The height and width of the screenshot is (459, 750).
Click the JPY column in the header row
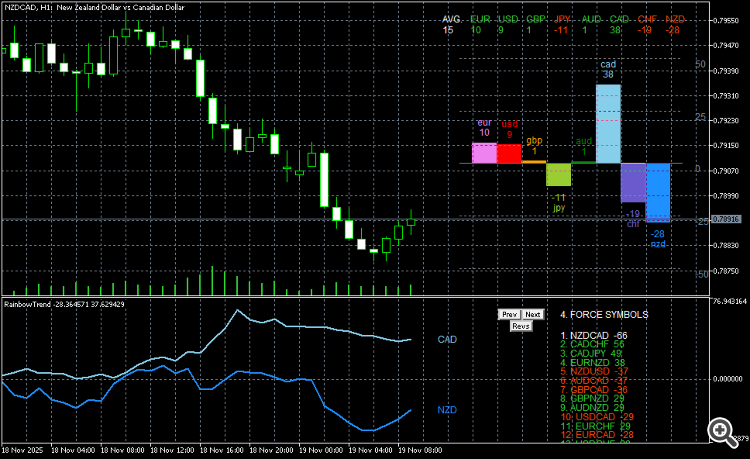click(562, 24)
